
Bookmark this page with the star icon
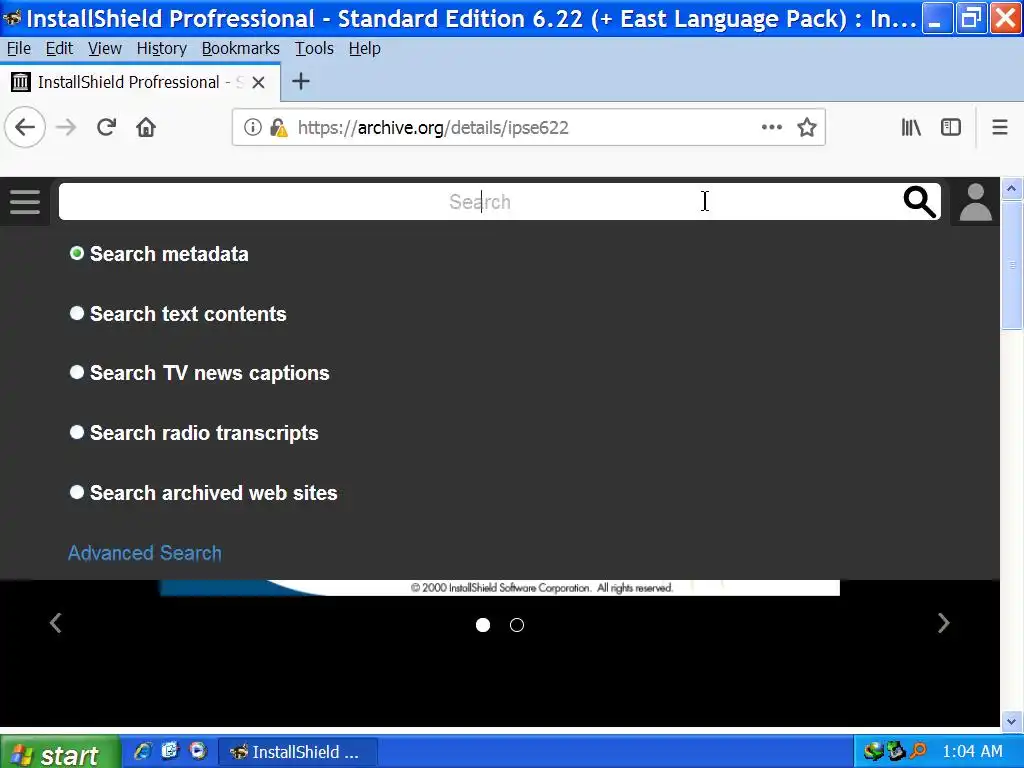(x=807, y=127)
